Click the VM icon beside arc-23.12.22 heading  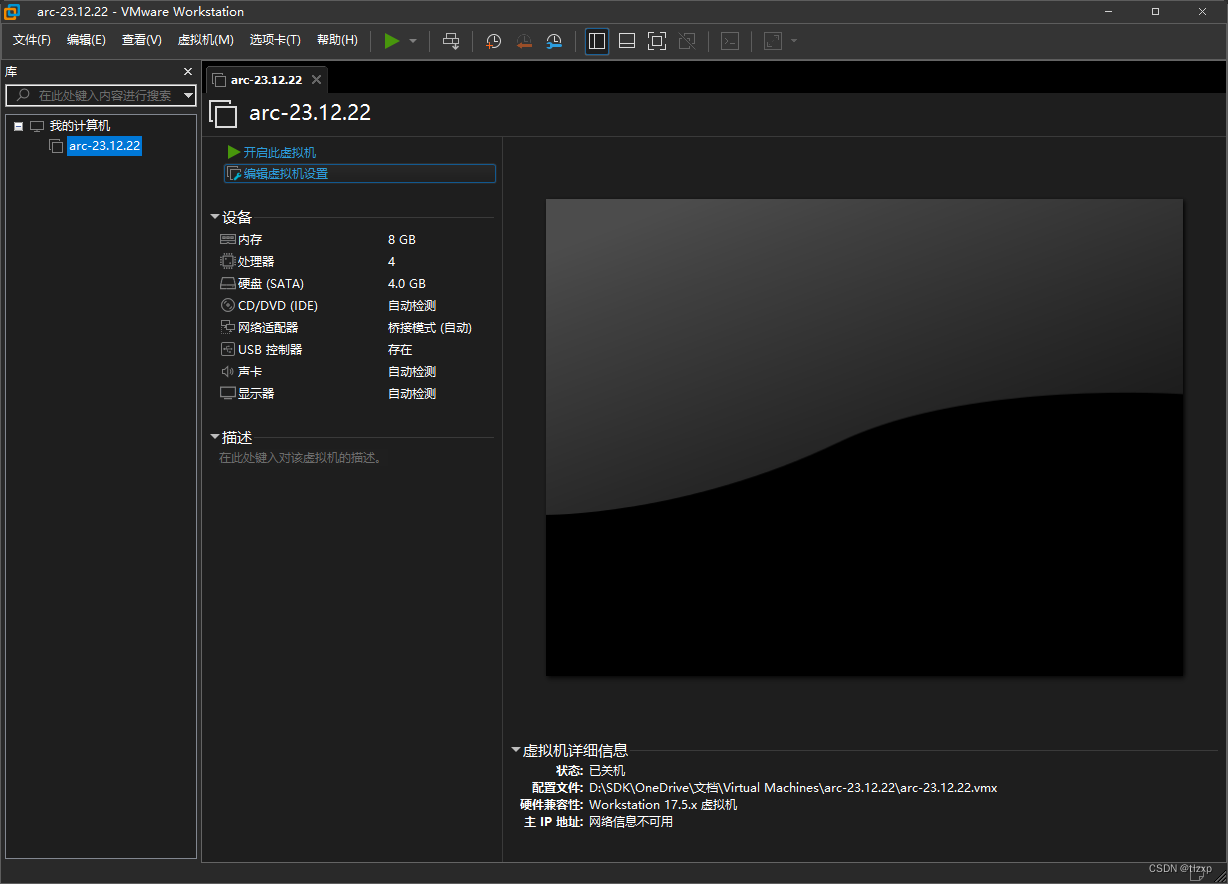tap(223, 113)
